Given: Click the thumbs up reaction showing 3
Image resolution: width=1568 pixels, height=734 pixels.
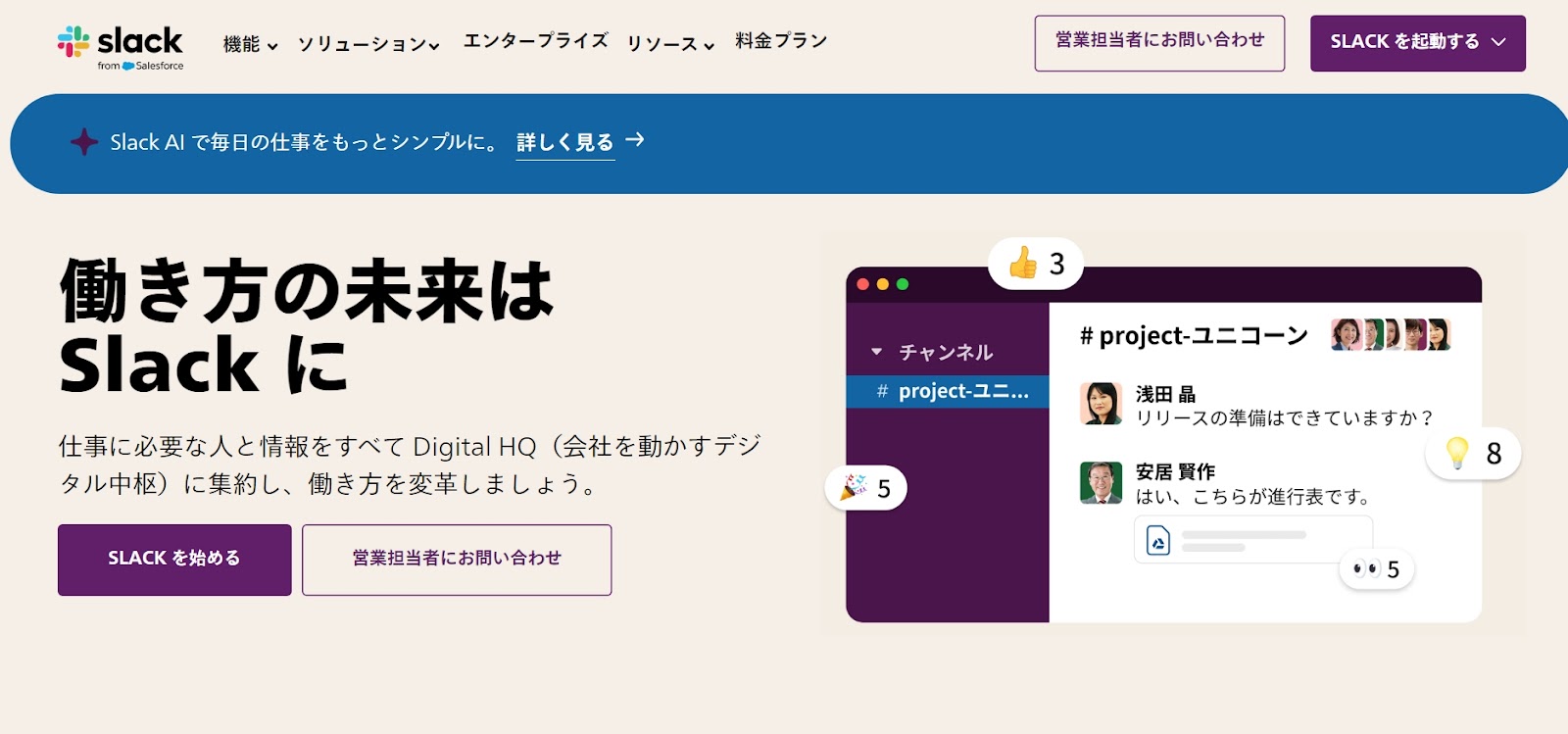Looking at the screenshot, I should [1036, 263].
